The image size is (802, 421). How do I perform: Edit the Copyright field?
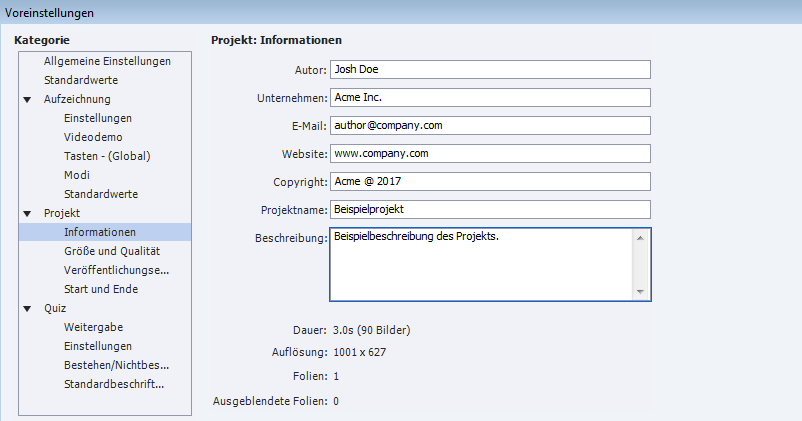(490, 182)
